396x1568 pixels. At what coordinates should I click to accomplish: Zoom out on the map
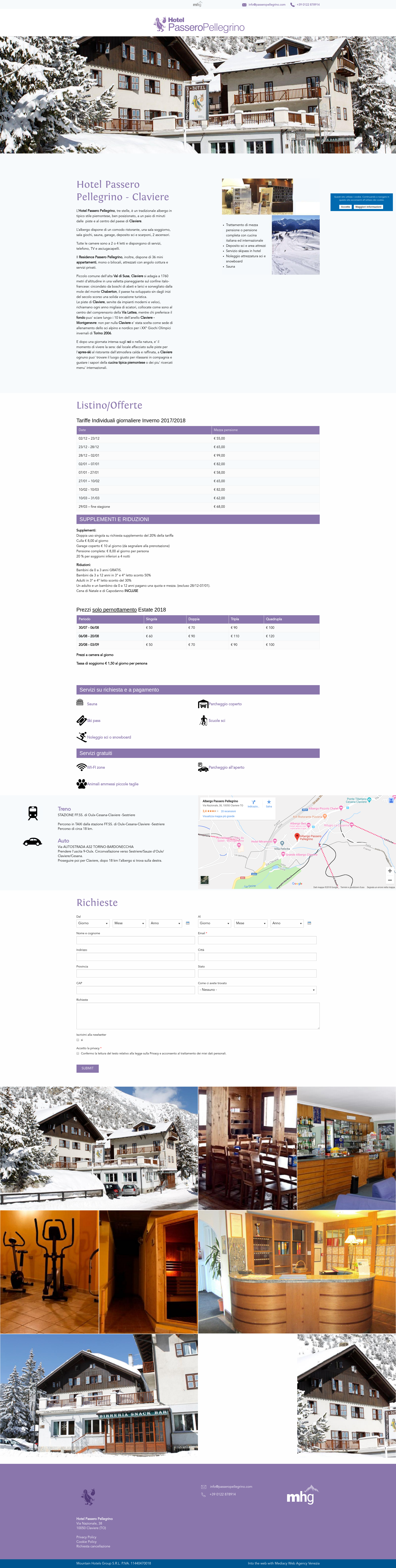click(x=390, y=880)
